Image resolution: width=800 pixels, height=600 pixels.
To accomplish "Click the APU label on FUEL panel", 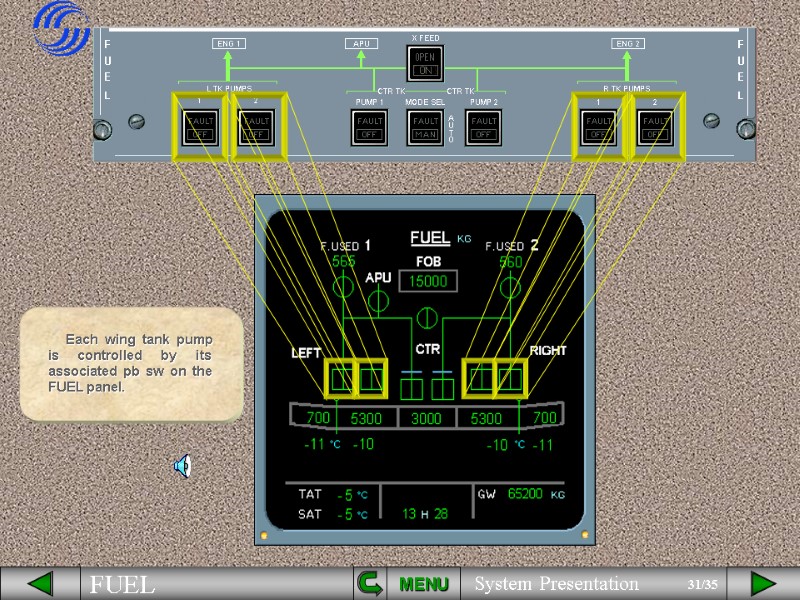I will pyautogui.click(x=361, y=44).
